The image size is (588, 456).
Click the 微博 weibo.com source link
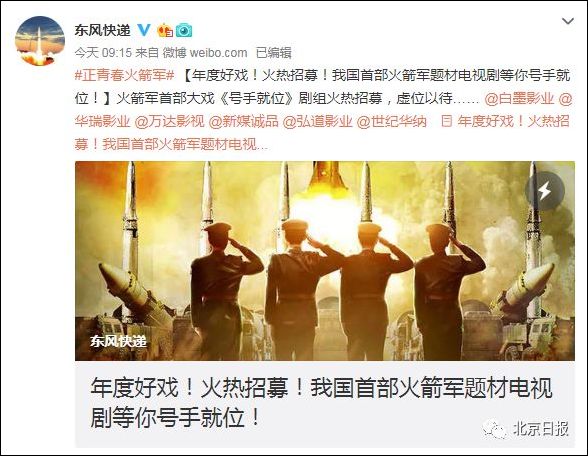click(205, 53)
